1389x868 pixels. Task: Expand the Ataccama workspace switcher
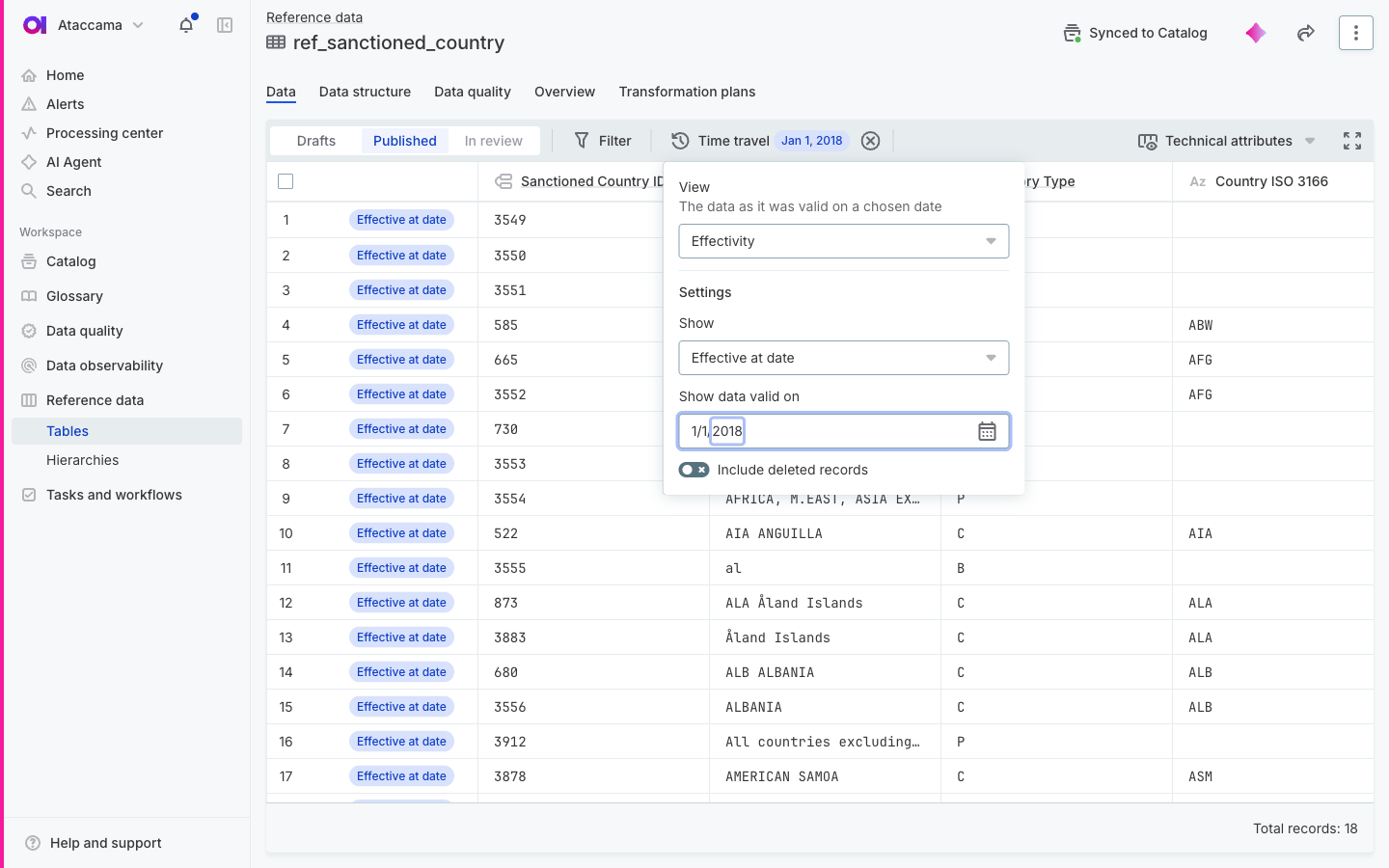click(x=138, y=25)
